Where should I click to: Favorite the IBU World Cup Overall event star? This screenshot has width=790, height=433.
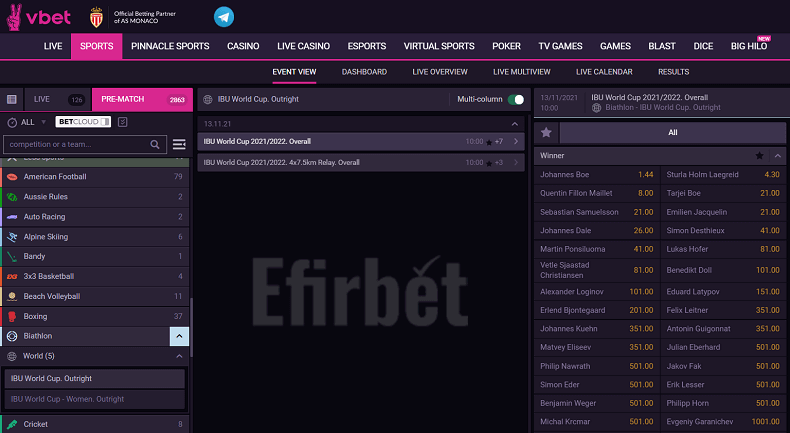(489, 142)
